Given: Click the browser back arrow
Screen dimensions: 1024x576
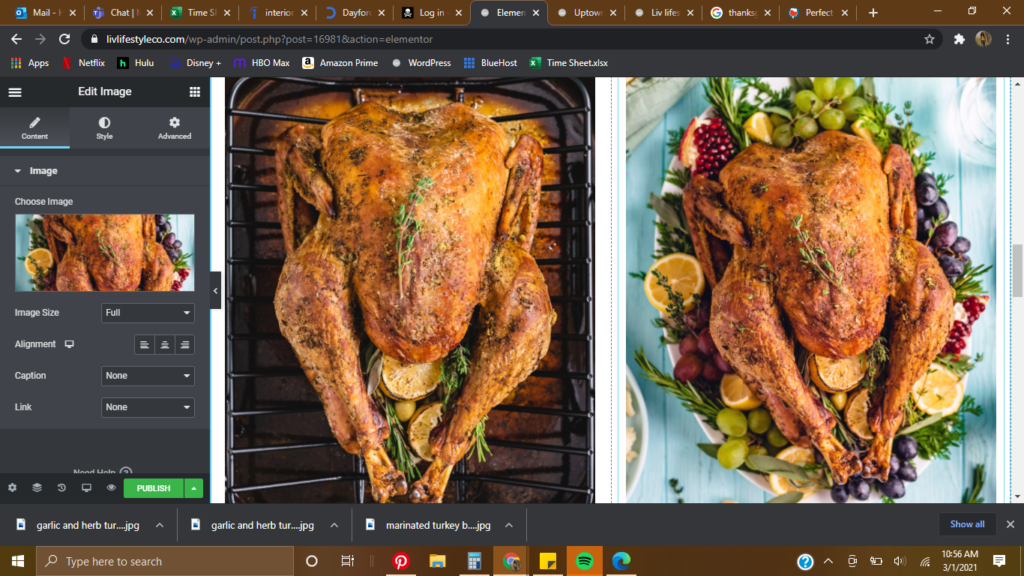Looking at the screenshot, I should tap(16, 39).
